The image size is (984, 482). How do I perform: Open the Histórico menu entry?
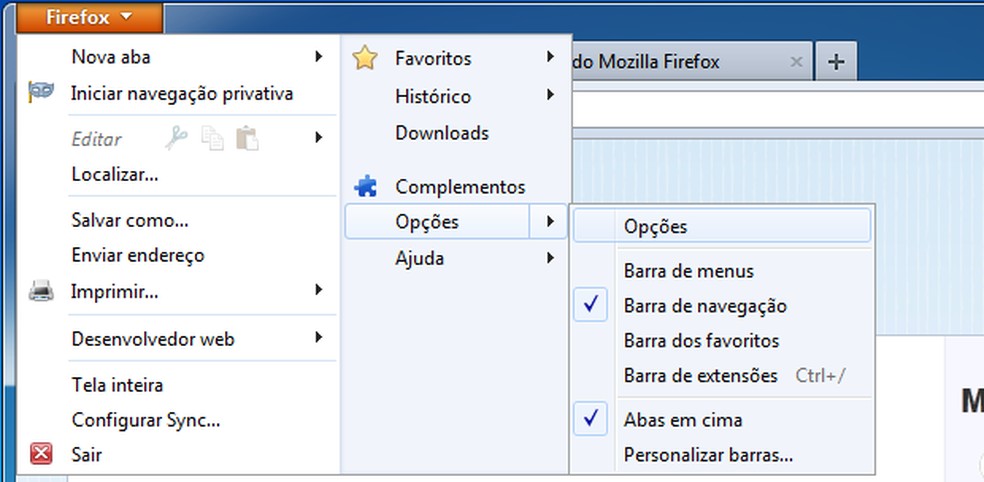click(x=433, y=96)
